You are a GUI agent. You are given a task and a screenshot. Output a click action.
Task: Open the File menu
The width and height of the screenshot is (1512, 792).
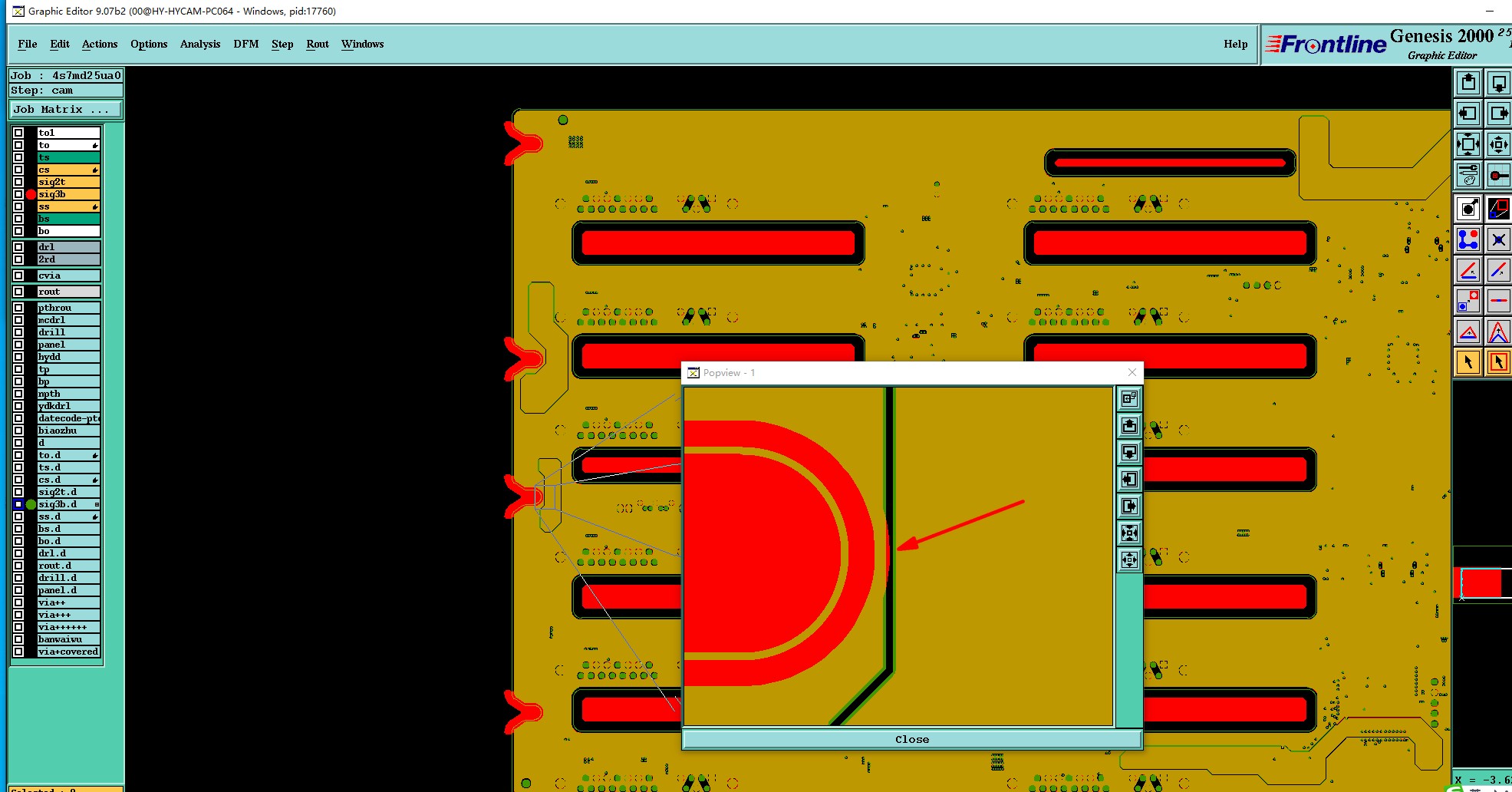click(x=28, y=44)
